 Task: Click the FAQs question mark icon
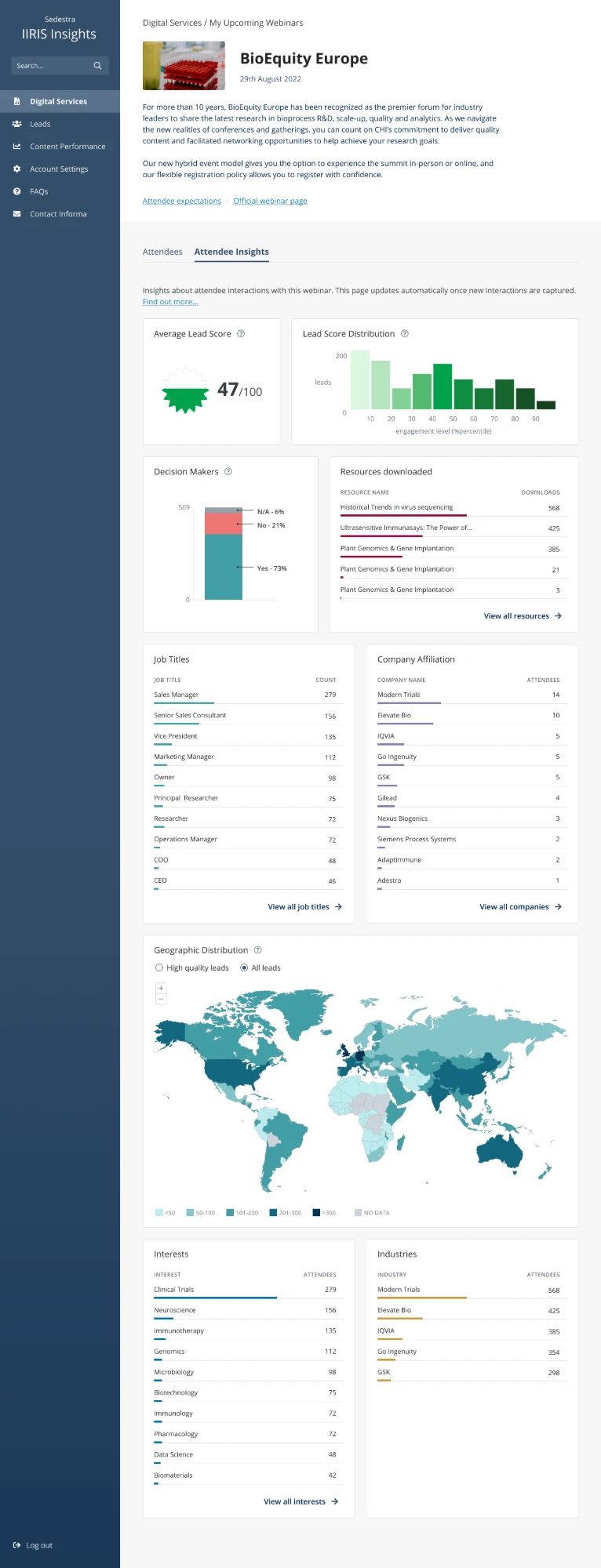(x=16, y=191)
